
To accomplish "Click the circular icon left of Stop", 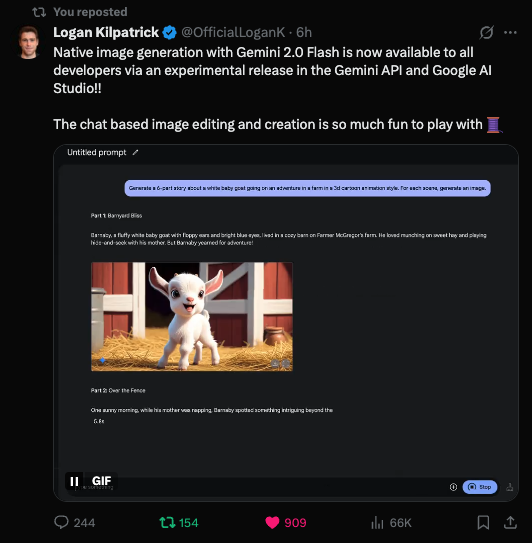I will (x=453, y=487).
